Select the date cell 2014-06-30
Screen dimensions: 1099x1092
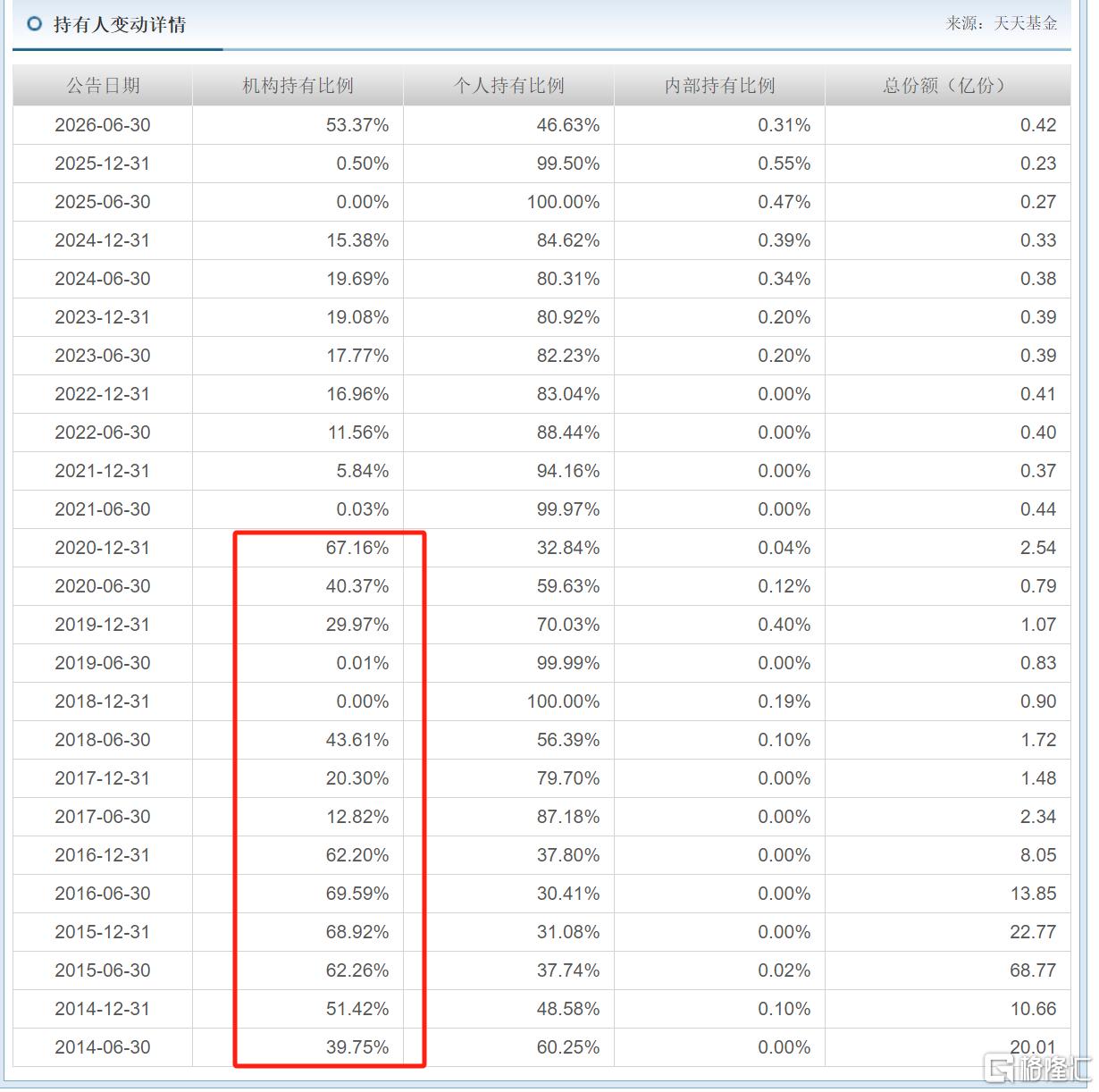[x=103, y=1047]
